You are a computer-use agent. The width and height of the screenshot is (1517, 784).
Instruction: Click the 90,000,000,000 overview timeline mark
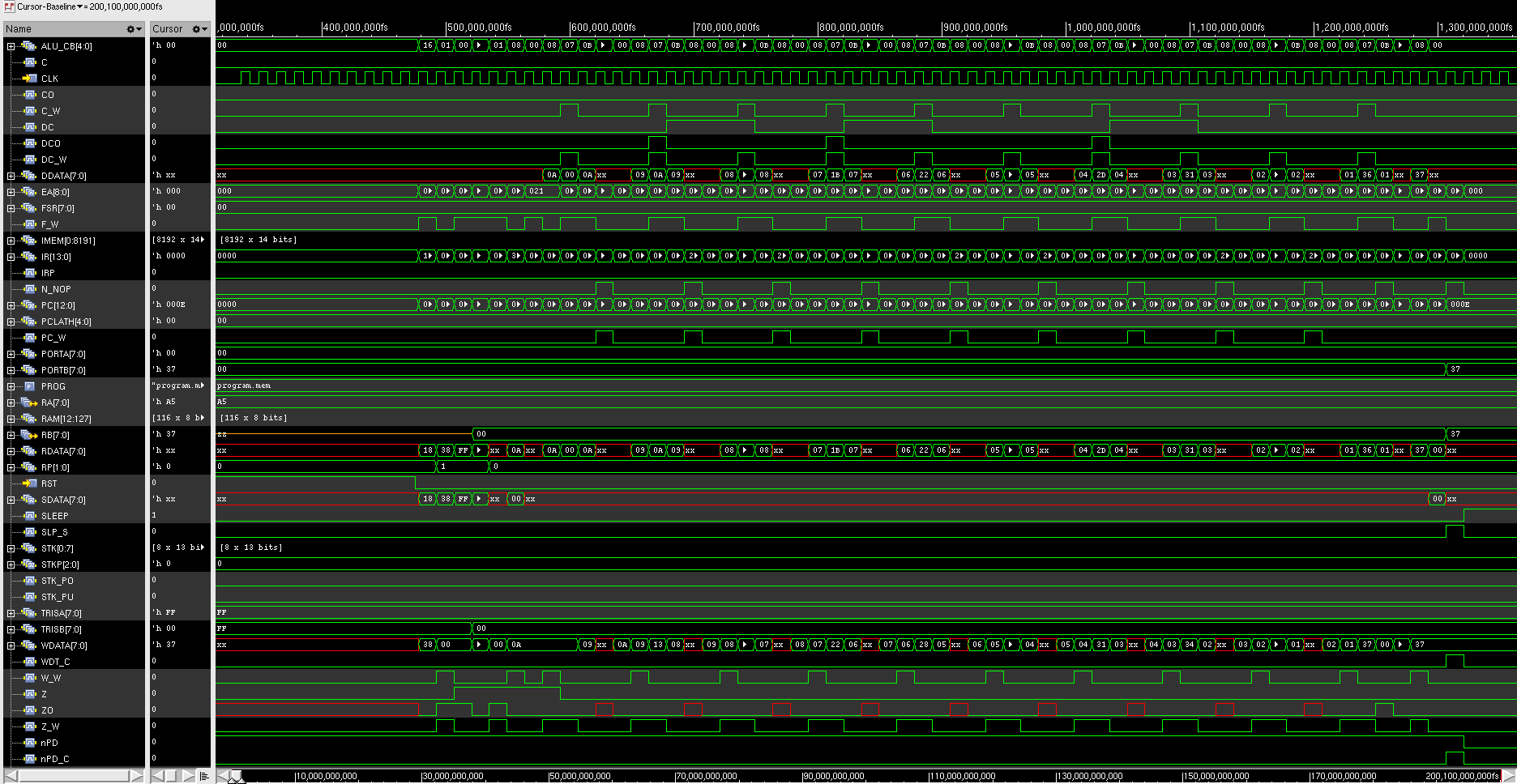click(x=833, y=776)
